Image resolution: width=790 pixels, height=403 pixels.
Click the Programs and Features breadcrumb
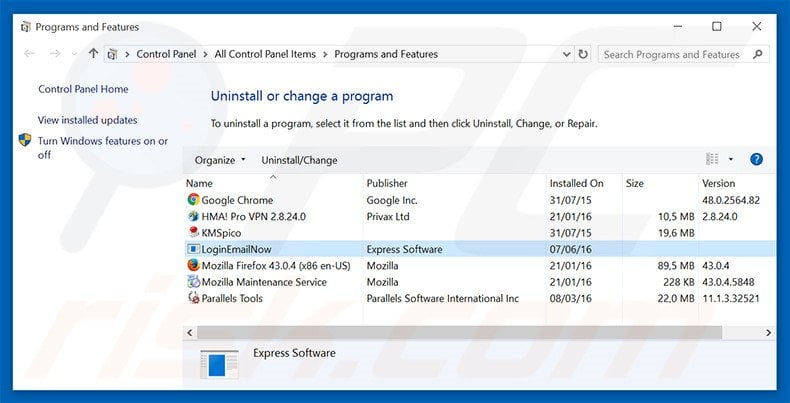pyautogui.click(x=386, y=54)
